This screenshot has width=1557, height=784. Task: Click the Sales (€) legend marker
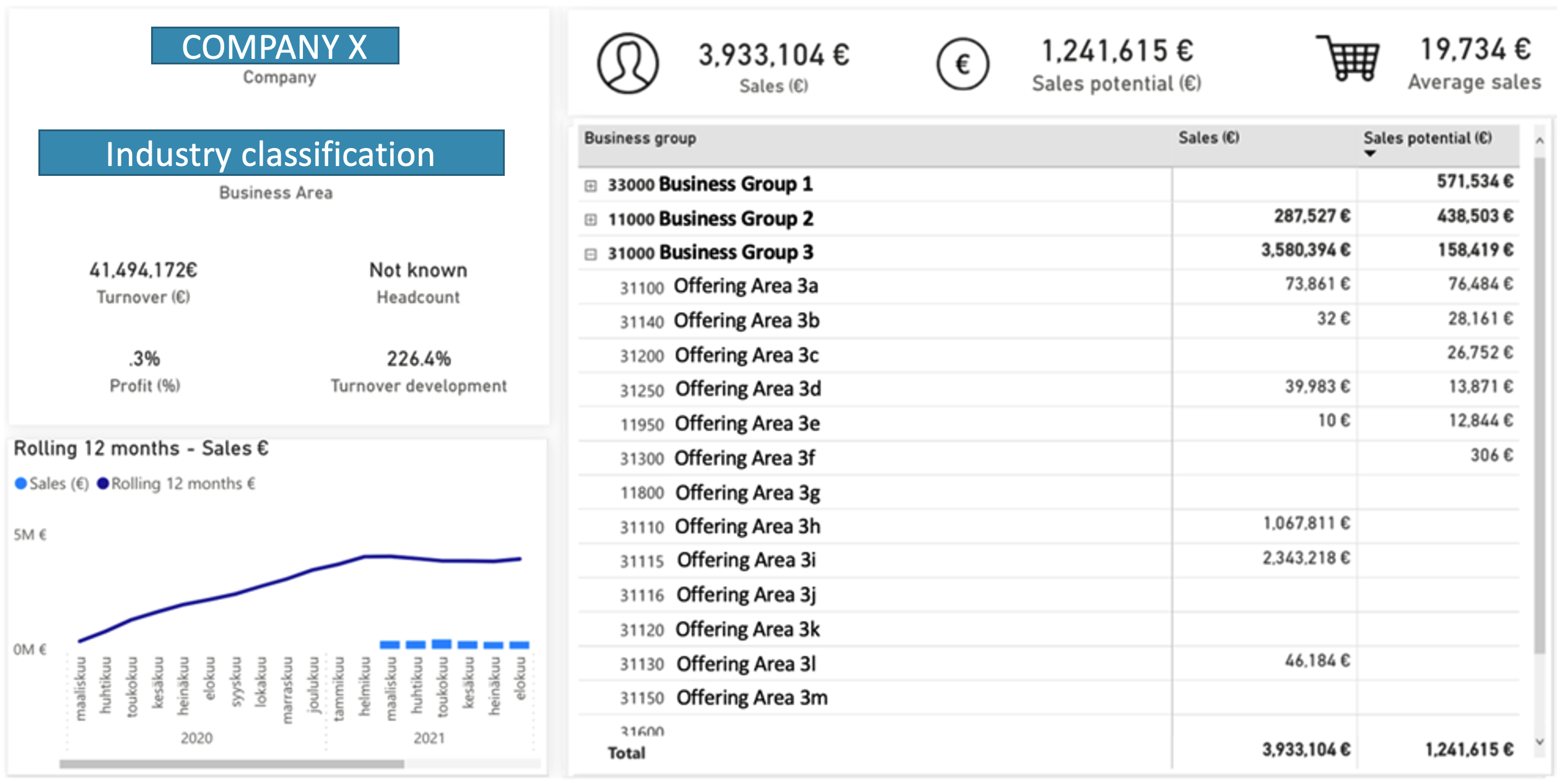pos(20,484)
